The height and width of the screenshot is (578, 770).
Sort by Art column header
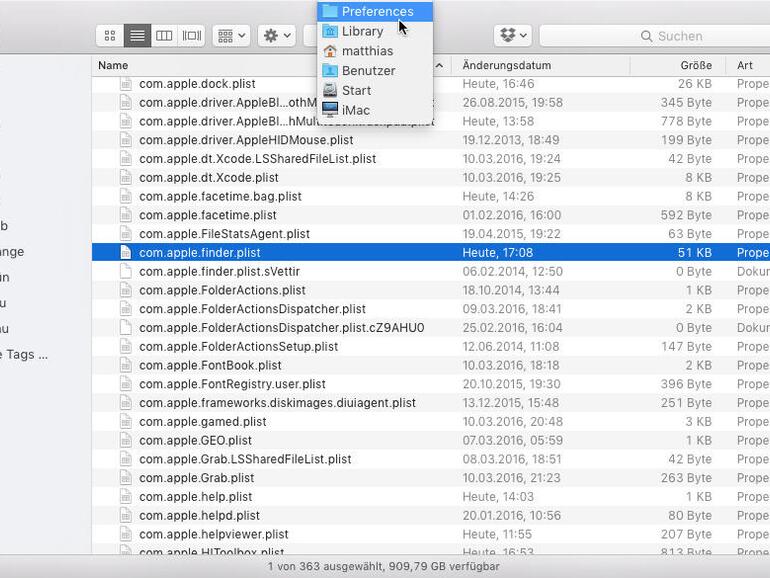coord(747,65)
